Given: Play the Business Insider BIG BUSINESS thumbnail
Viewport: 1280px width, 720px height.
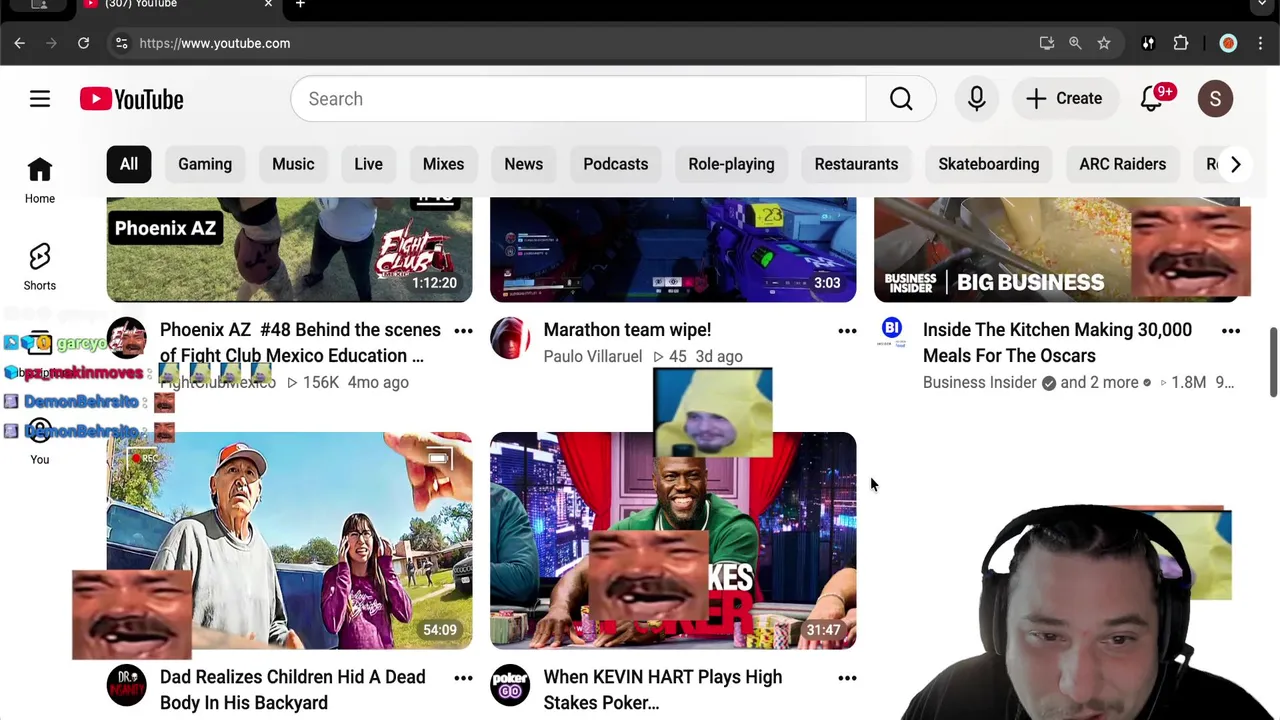Looking at the screenshot, I should (x=1057, y=249).
